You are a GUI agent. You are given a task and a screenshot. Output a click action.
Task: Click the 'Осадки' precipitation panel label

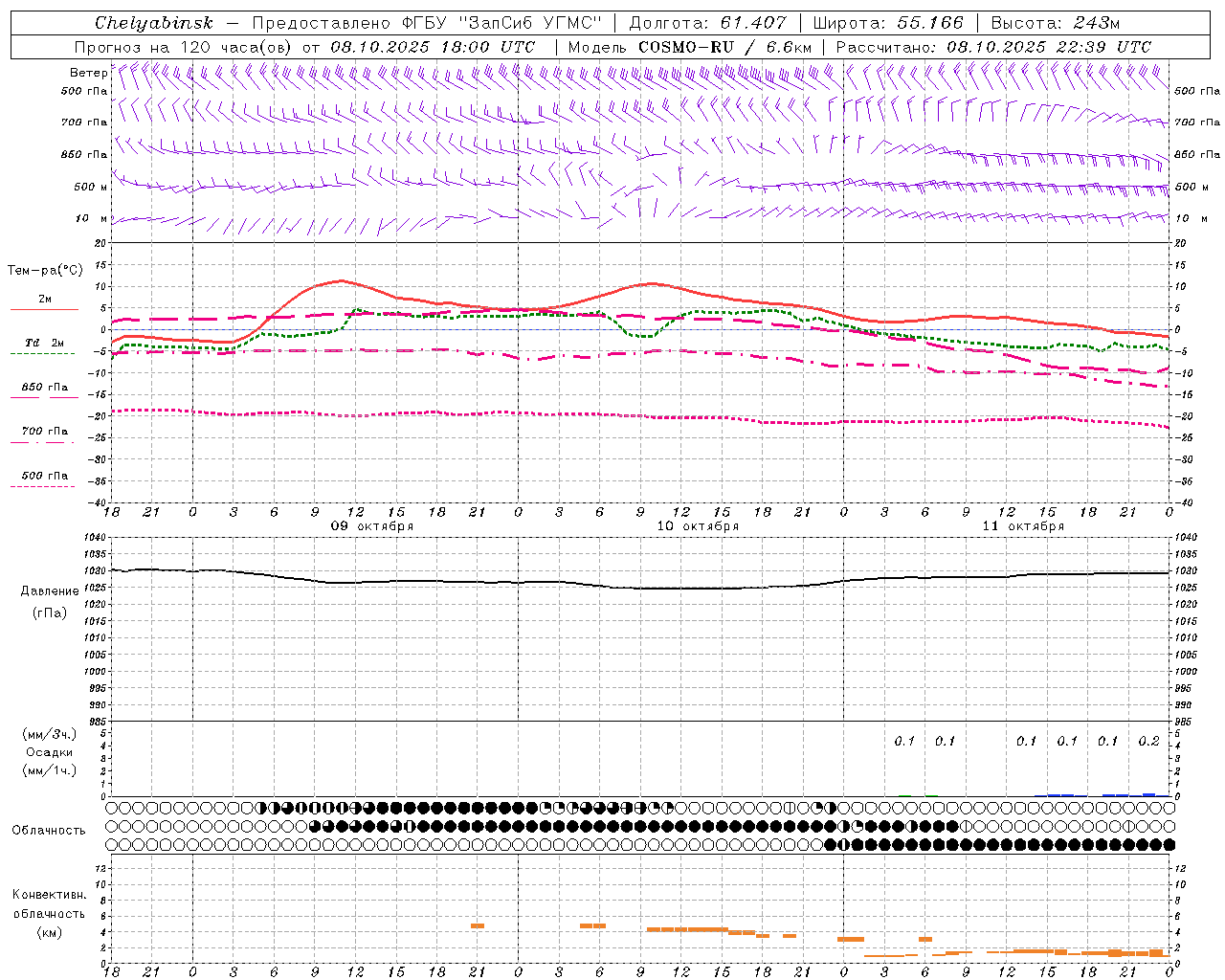coord(49,752)
